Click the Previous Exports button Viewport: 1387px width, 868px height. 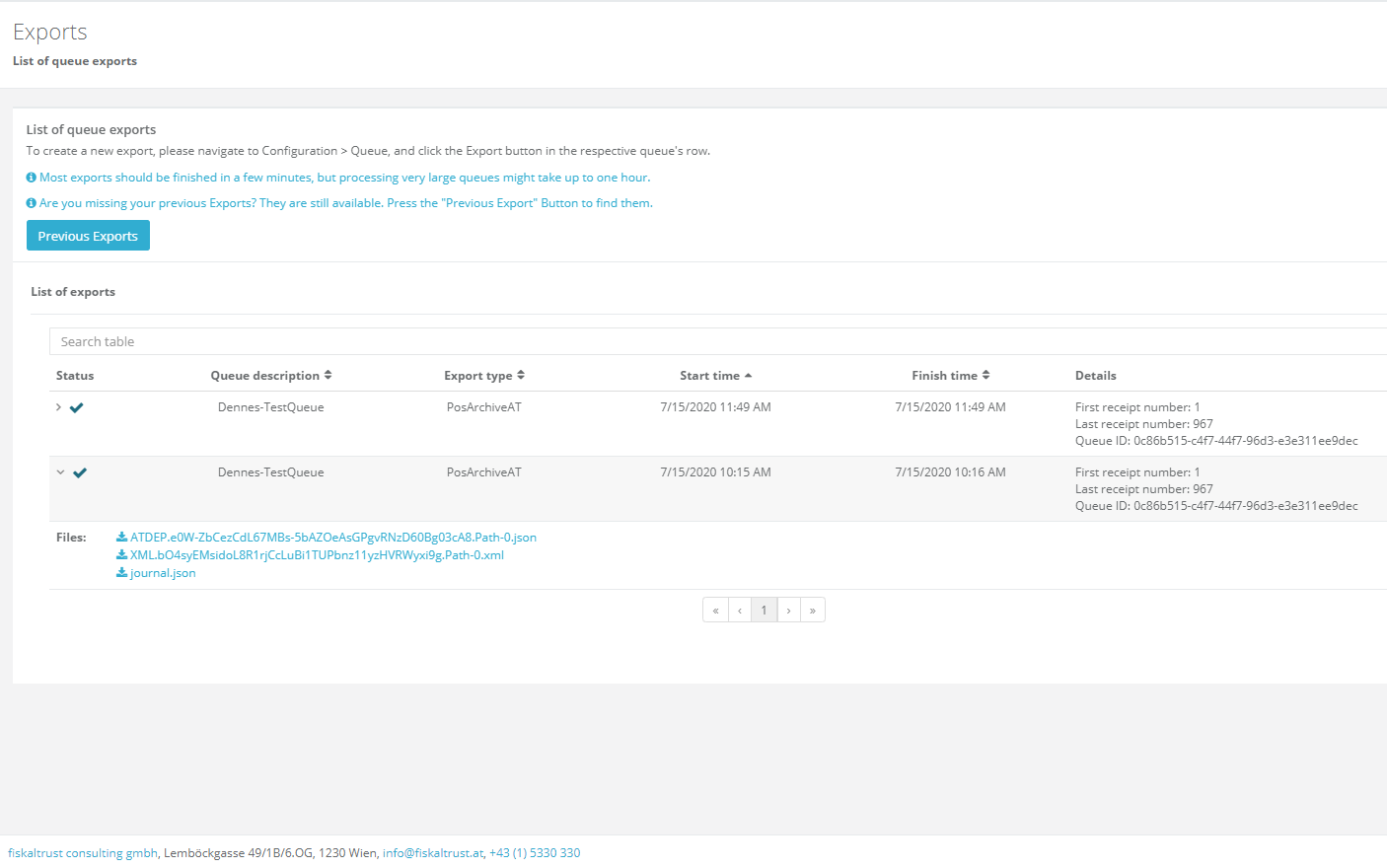(88, 236)
